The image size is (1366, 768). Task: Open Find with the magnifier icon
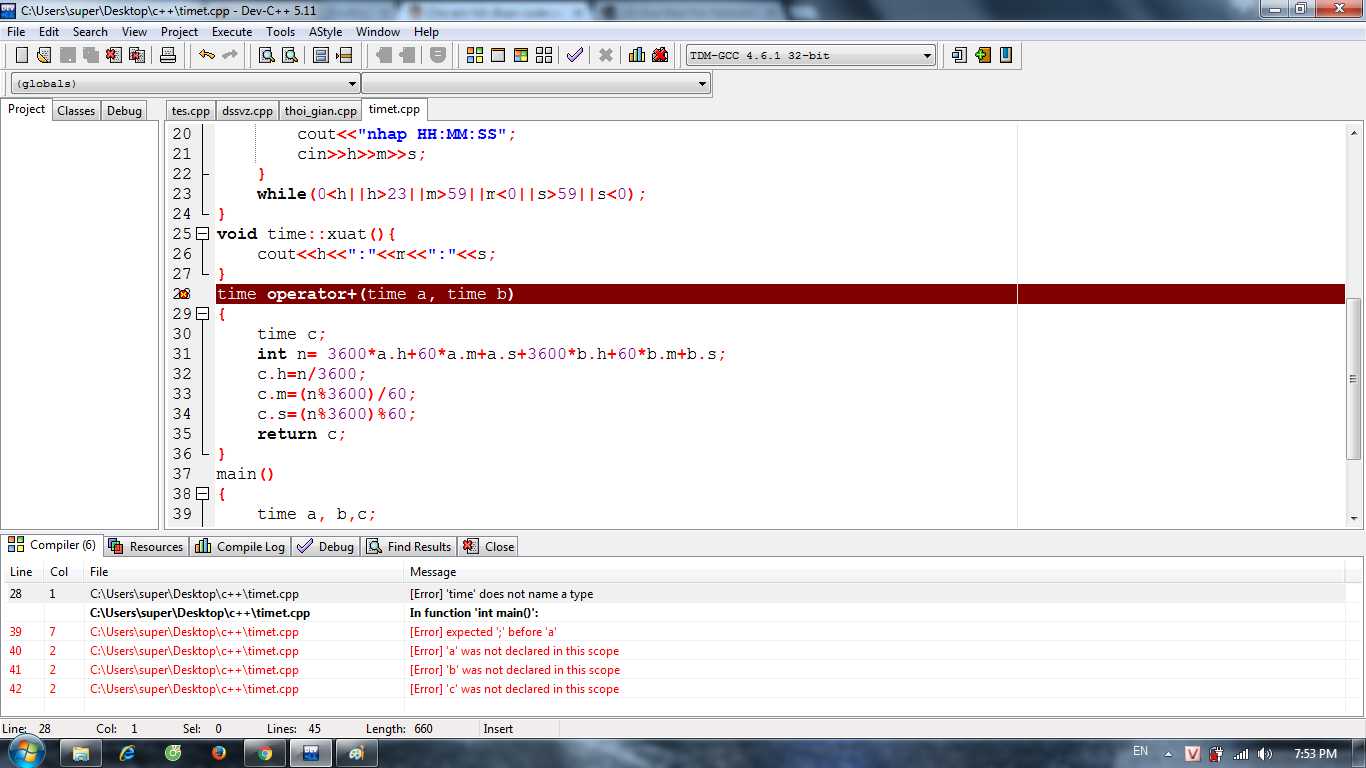point(267,55)
